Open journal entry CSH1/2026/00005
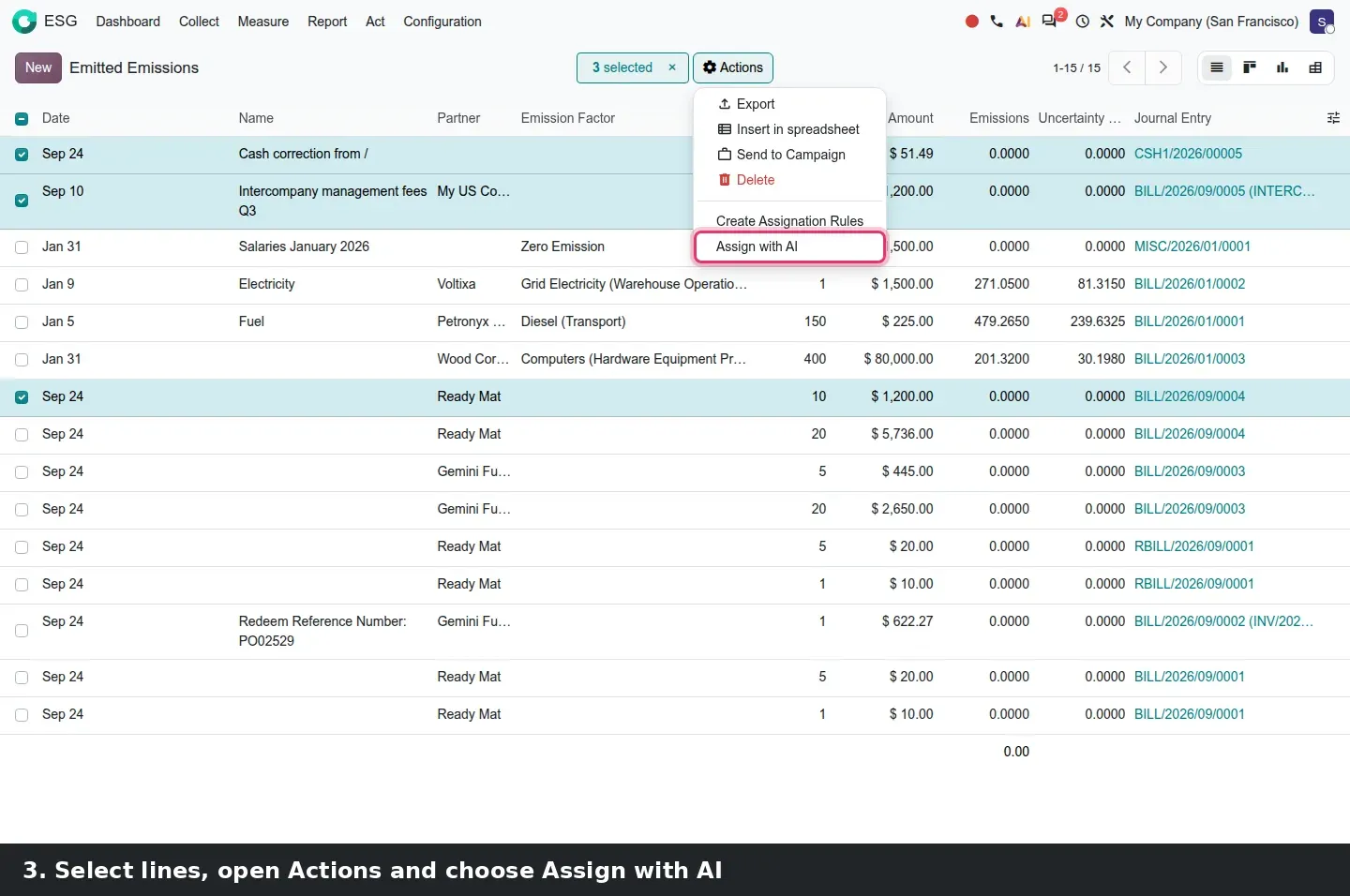This screenshot has width=1350, height=896. tap(1188, 154)
